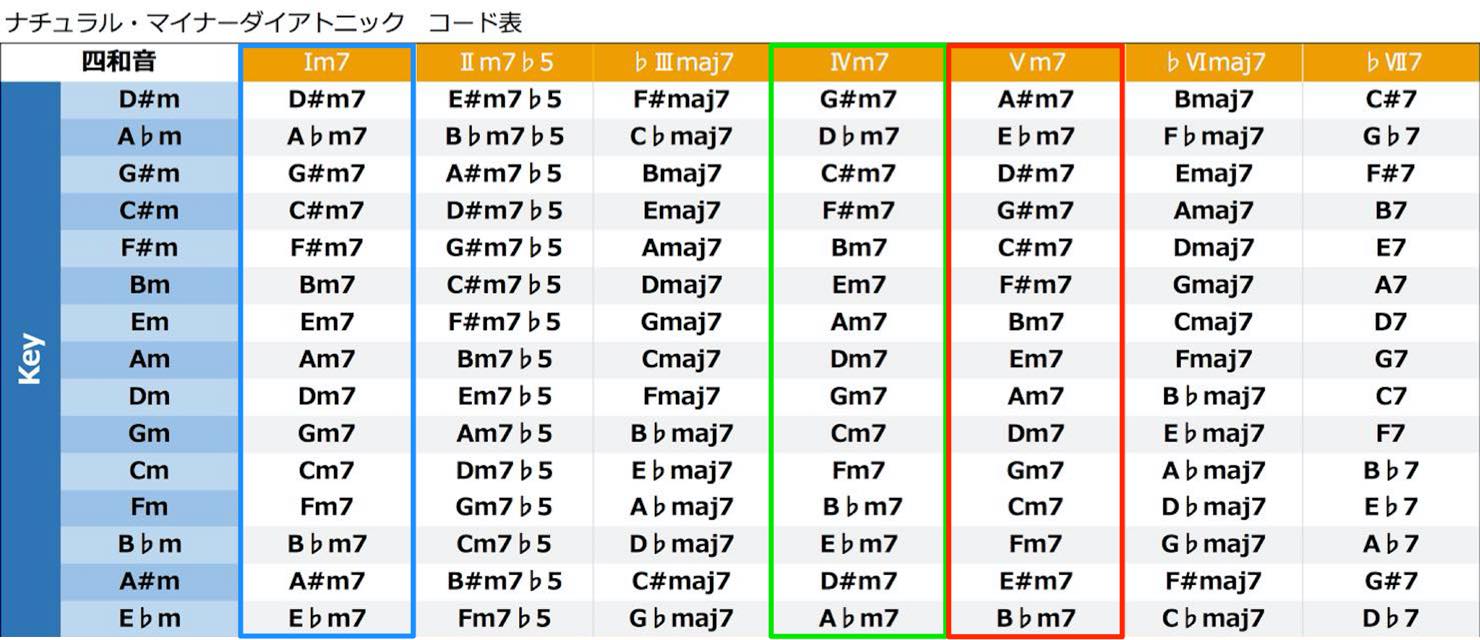The image size is (1480, 640).
Task: Click the Cm7♭5 chord cell
Action: [x=504, y=544]
